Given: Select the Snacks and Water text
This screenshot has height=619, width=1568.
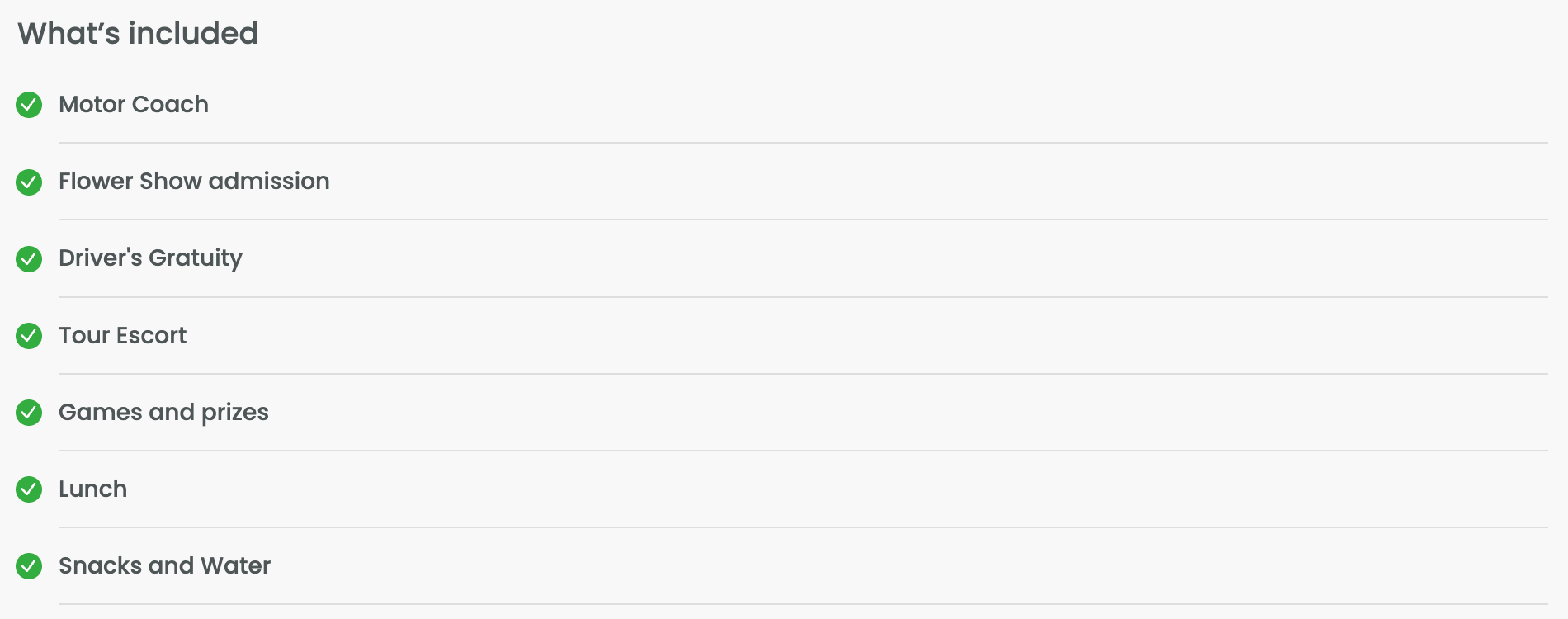Looking at the screenshot, I should tap(164, 566).
